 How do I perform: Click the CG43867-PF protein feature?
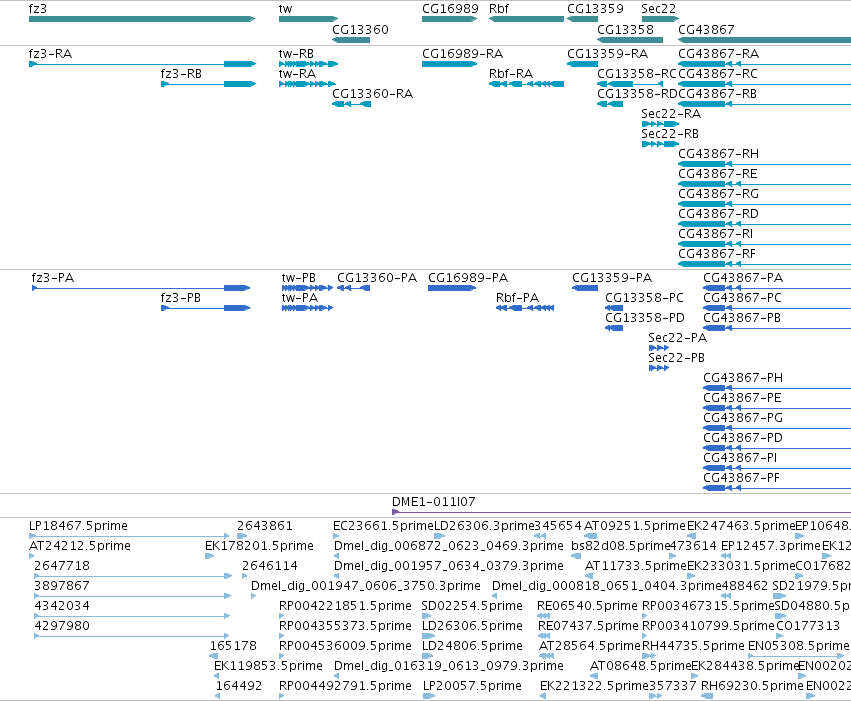click(x=777, y=488)
